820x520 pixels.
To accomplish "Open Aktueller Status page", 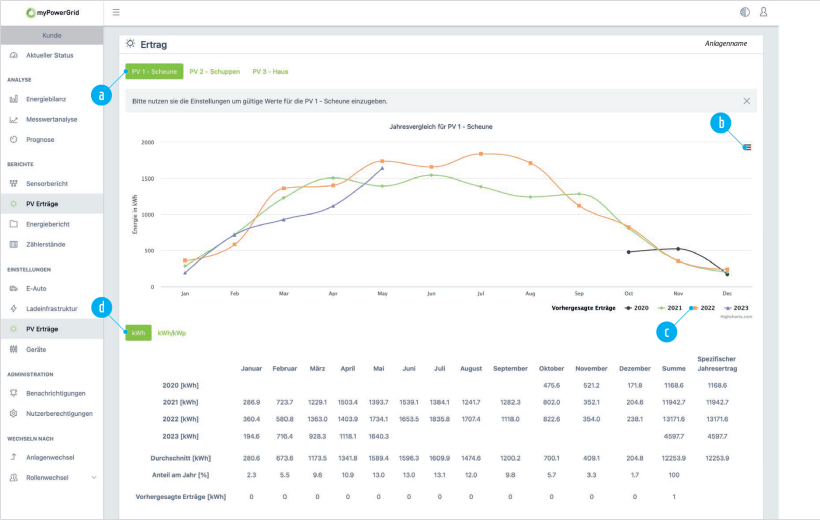I will [49, 55].
